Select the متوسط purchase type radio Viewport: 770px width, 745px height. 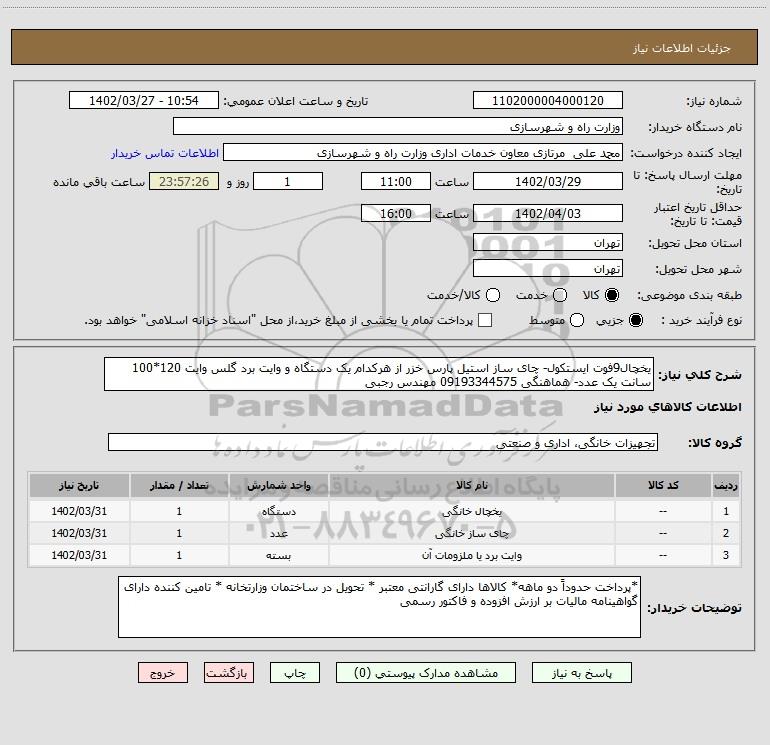(577, 320)
